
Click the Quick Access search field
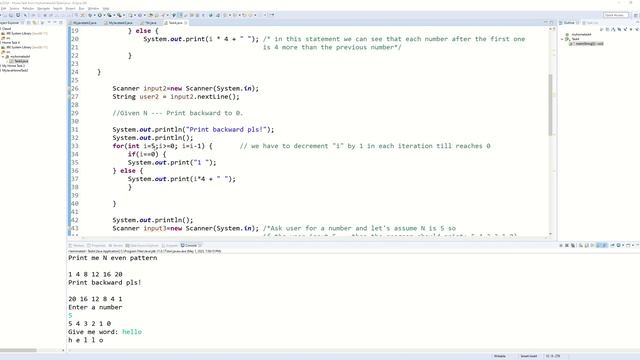pyautogui.click(x=616, y=15)
